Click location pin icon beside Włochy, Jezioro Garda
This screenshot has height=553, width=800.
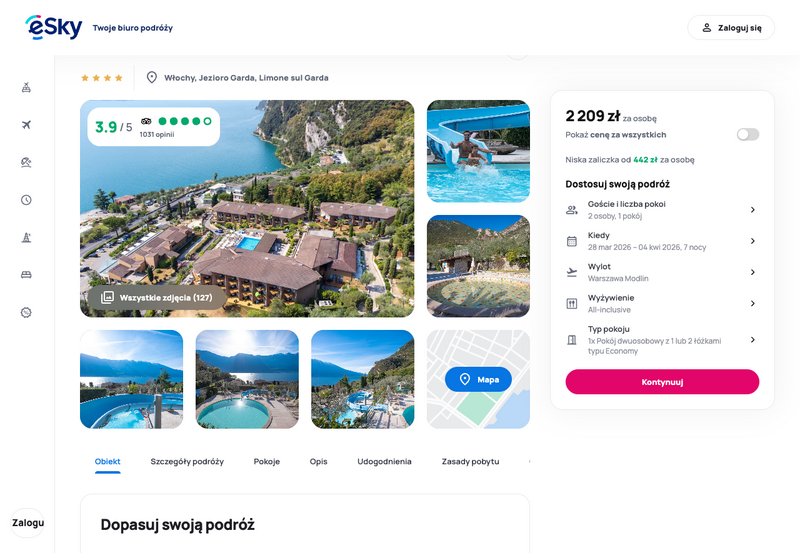152,77
